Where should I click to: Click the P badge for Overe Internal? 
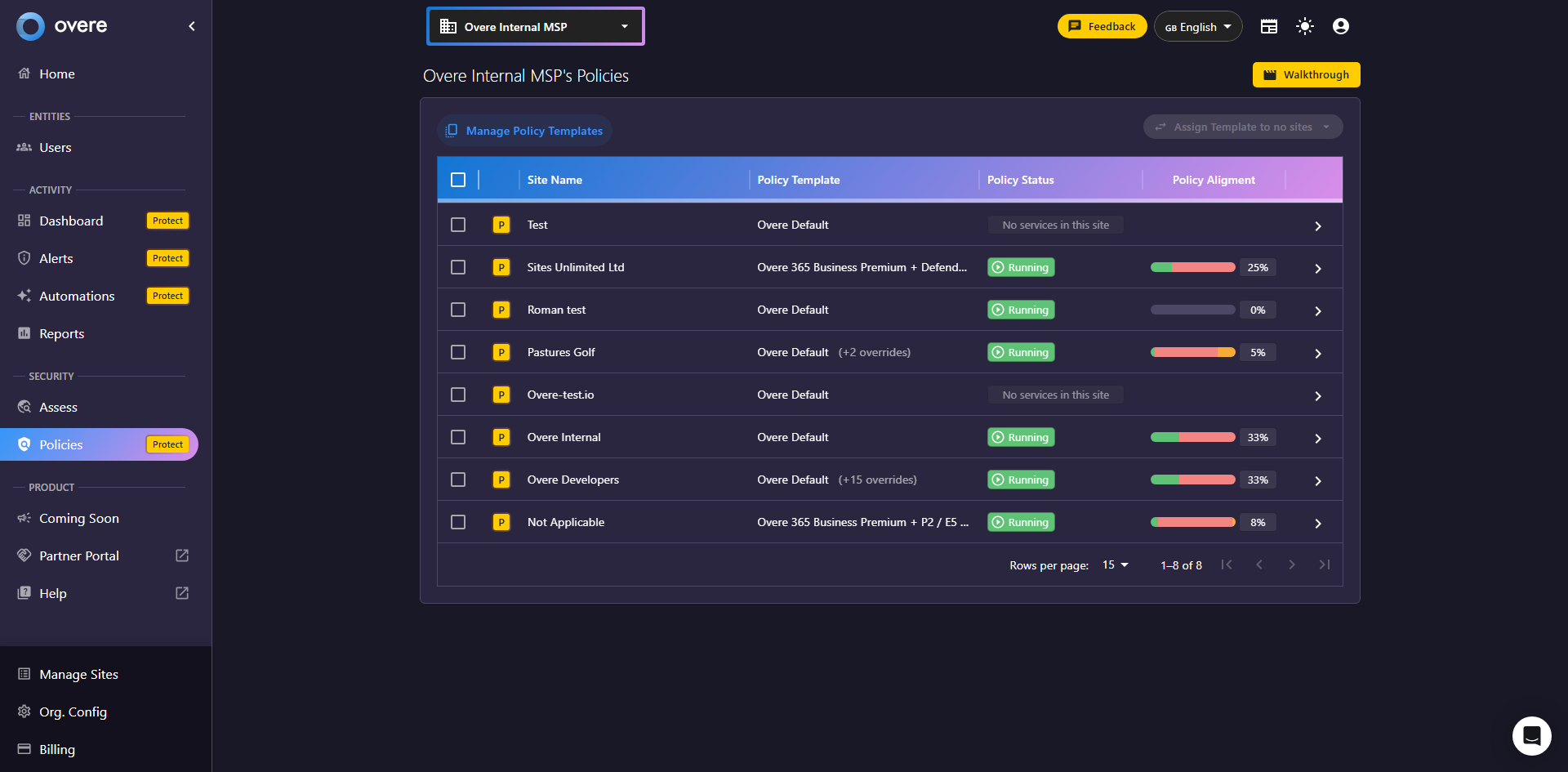pos(501,437)
